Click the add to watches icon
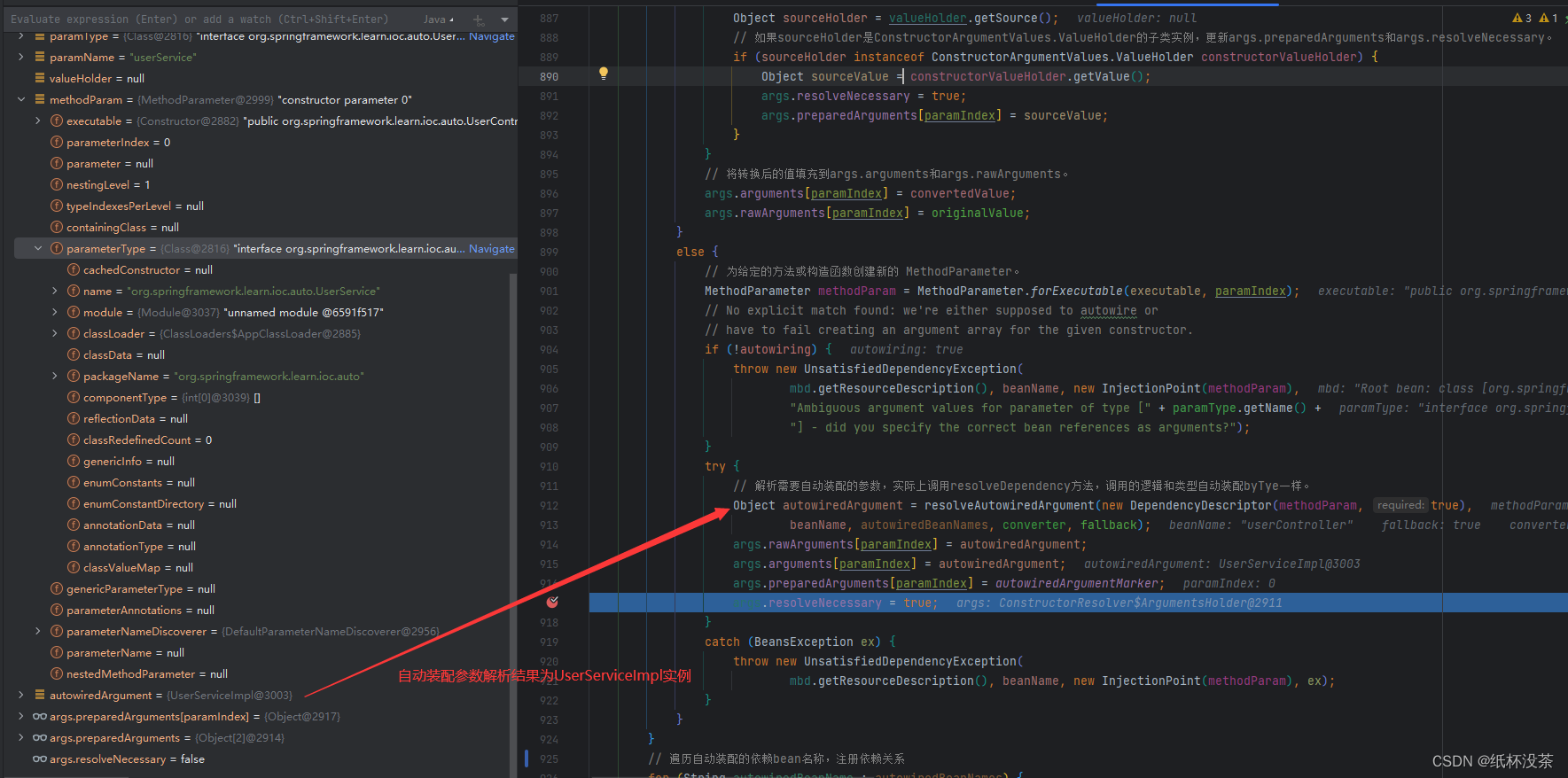The width and height of the screenshot is (1568, 778). [479, 19]
